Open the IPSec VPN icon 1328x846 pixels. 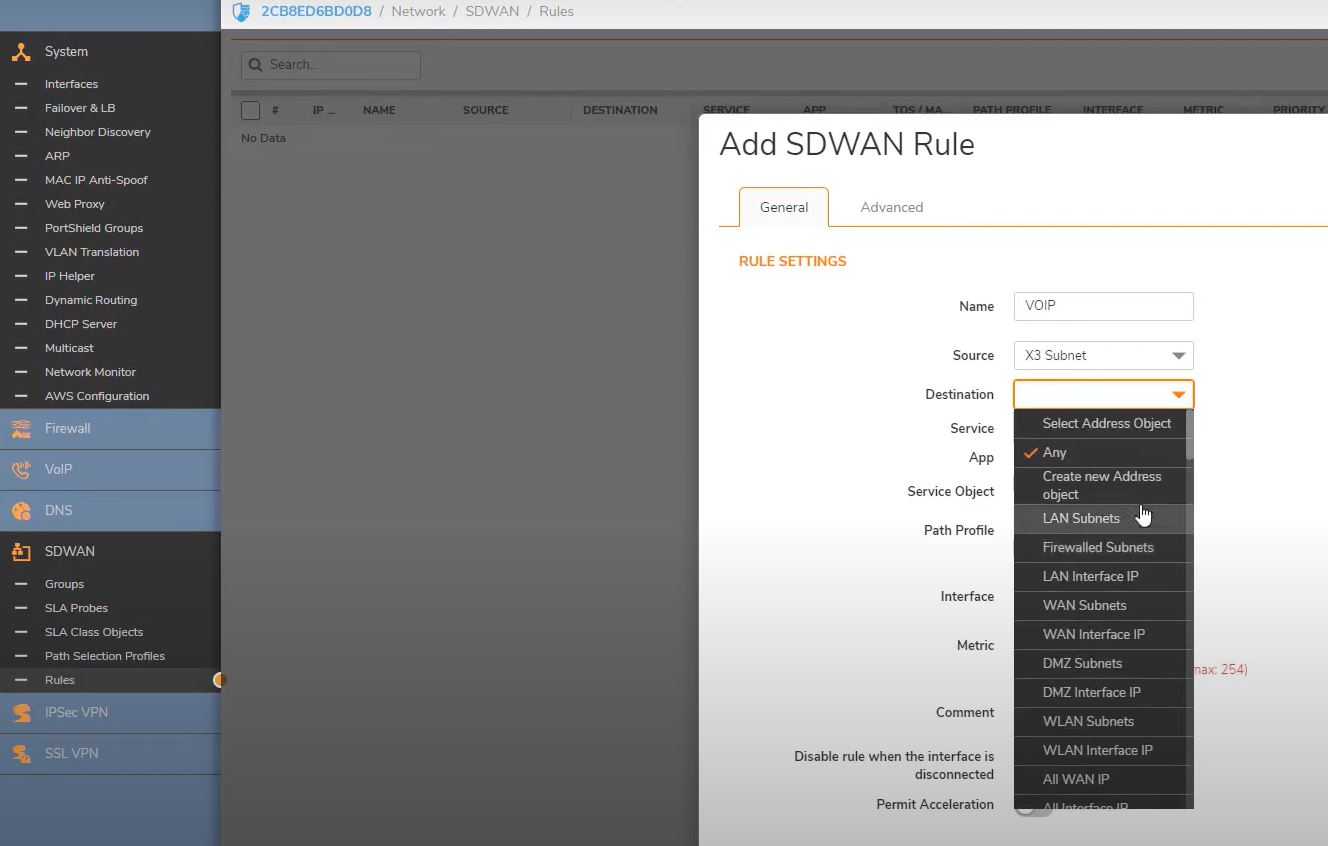pyautogui.click(x=21, y=713)
